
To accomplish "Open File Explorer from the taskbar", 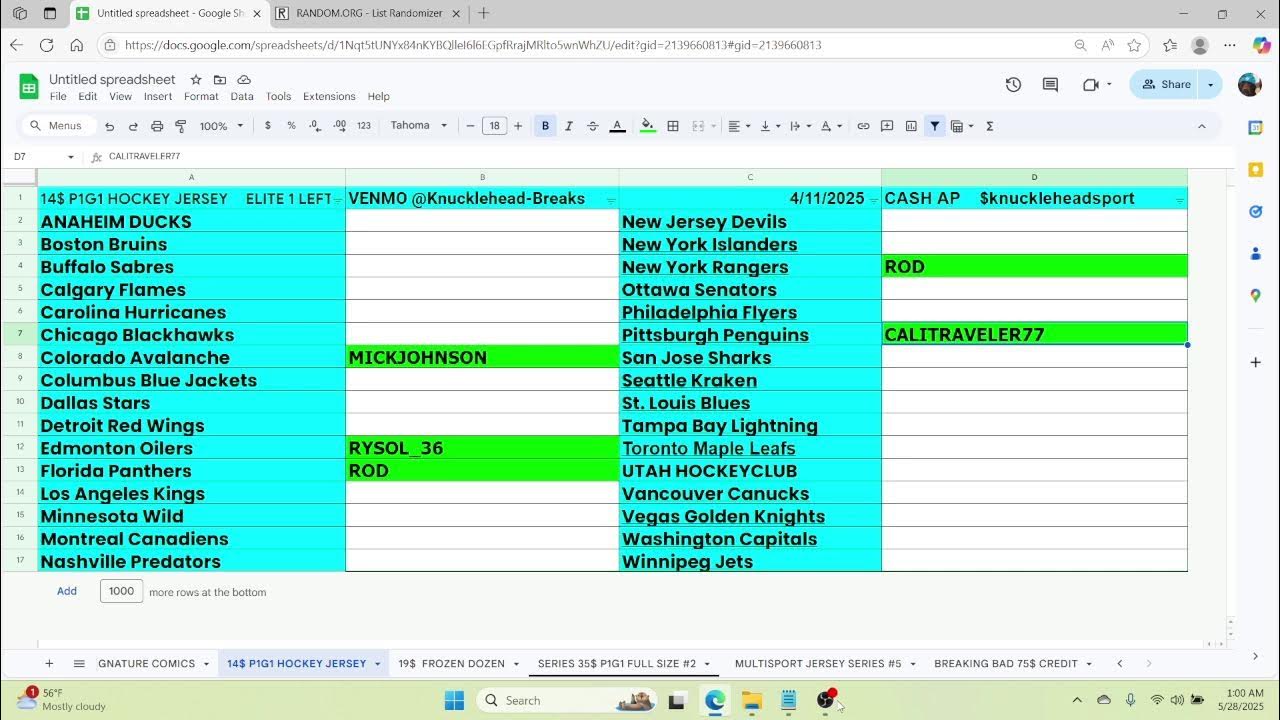I will [751, 700].
